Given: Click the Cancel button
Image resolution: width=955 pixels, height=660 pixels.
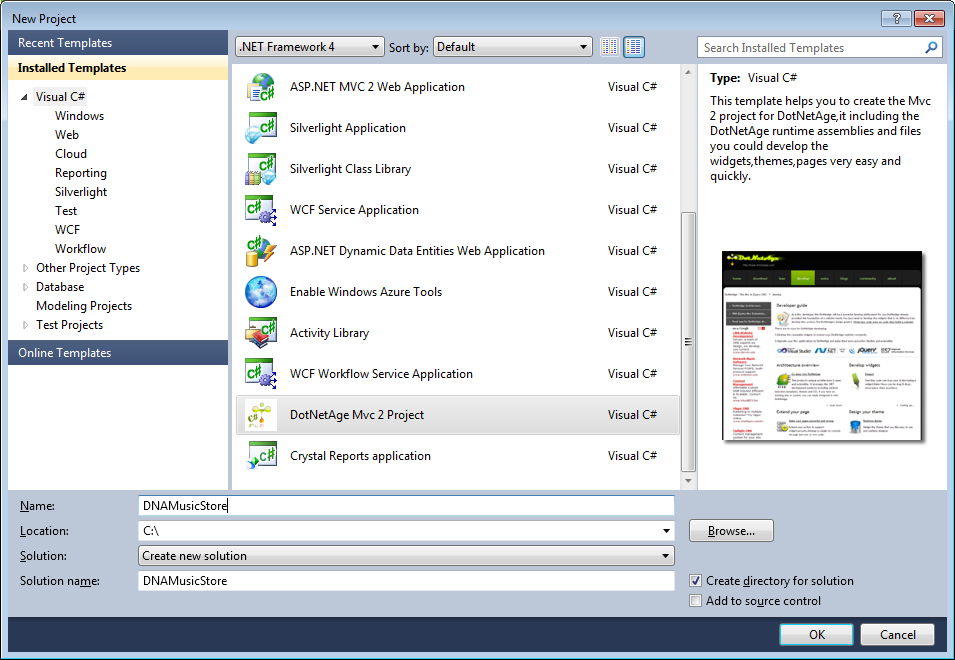Looking at the screenshot, I should tap(897, 634).
